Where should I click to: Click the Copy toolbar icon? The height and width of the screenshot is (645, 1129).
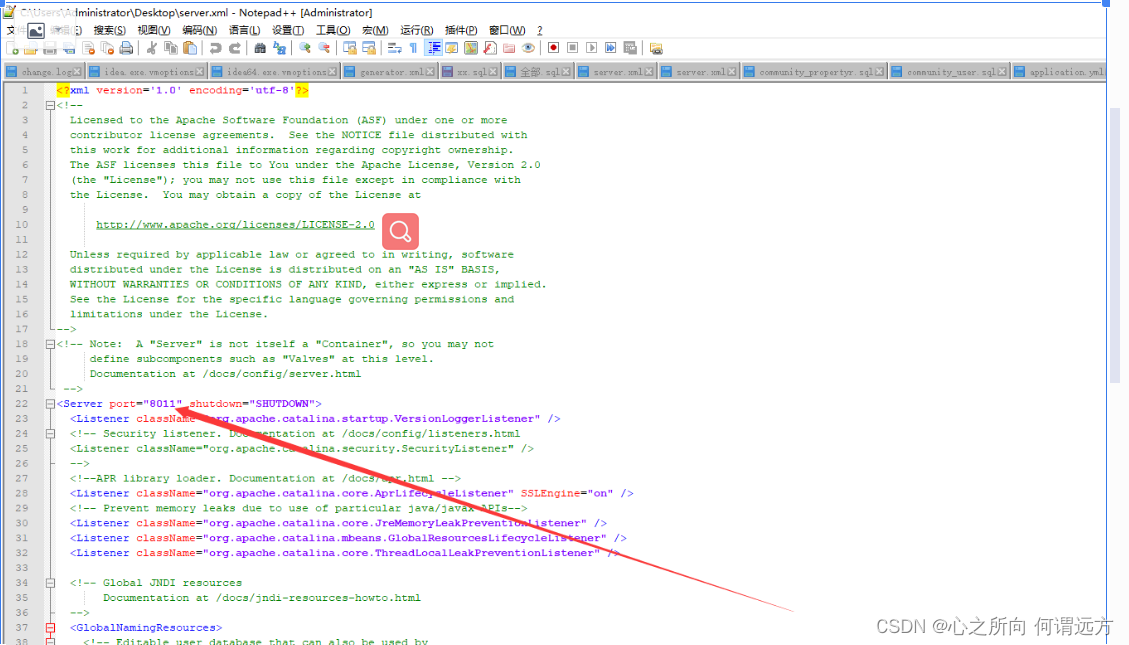171,48
